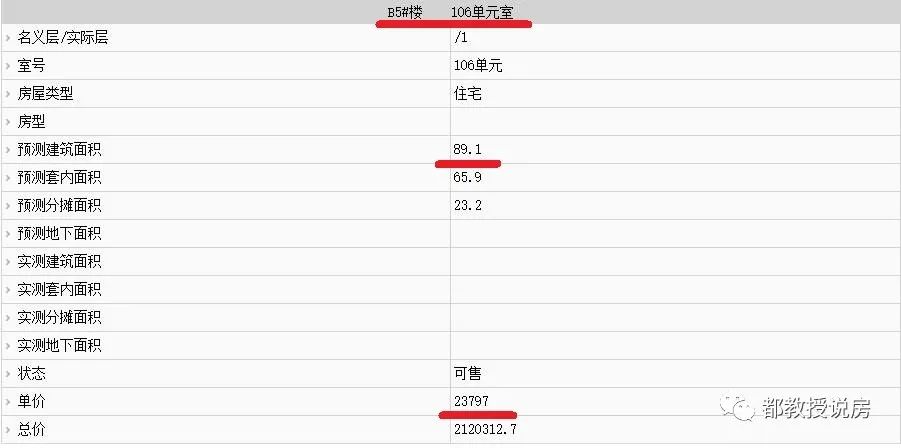The image size is (901, 448).
Task: Click the chevron beside 名义层/实际层
Action: coord(8,38)
